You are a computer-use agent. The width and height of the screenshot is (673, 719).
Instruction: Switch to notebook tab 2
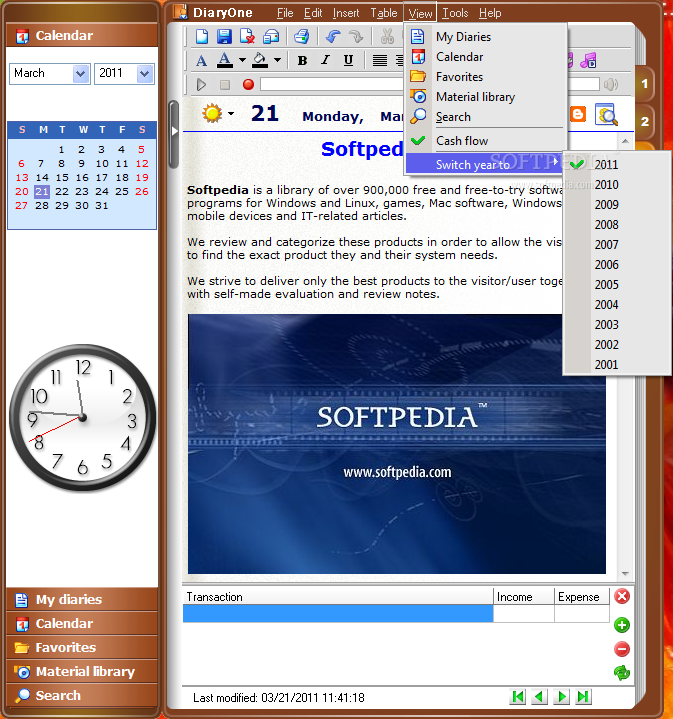(645, 122)
